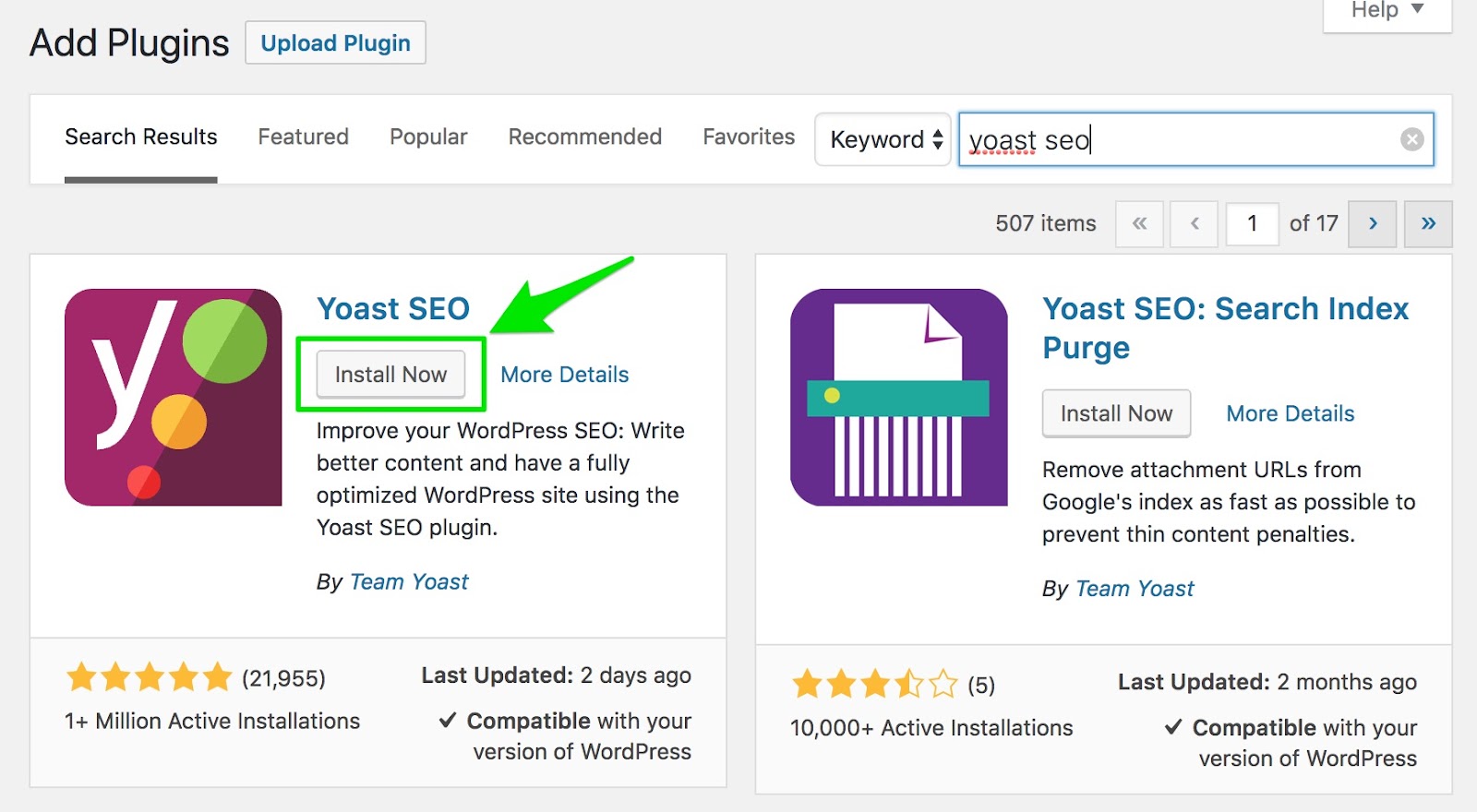
Task: Show the Favorites tab
Action: (x=749, y=137)
